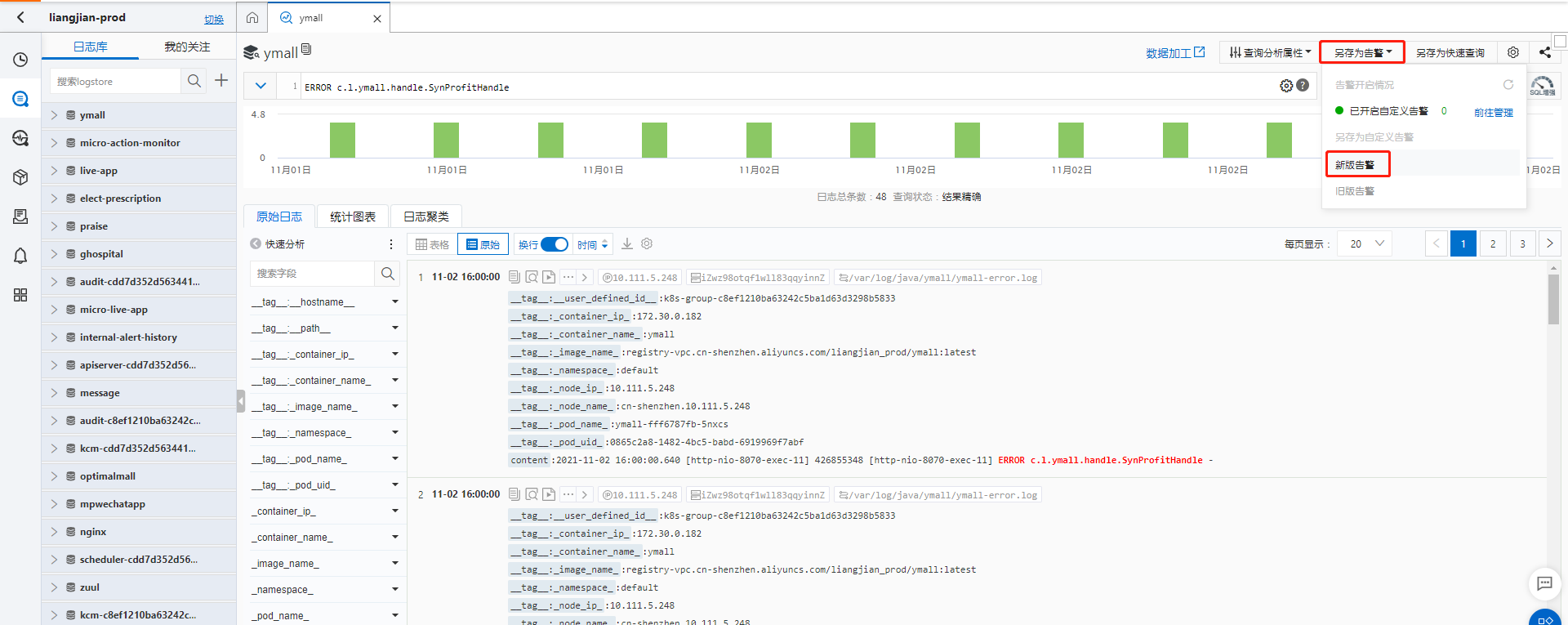
Task: Open the settings gear beside quick query
Action: click(x=1512, y=52)
